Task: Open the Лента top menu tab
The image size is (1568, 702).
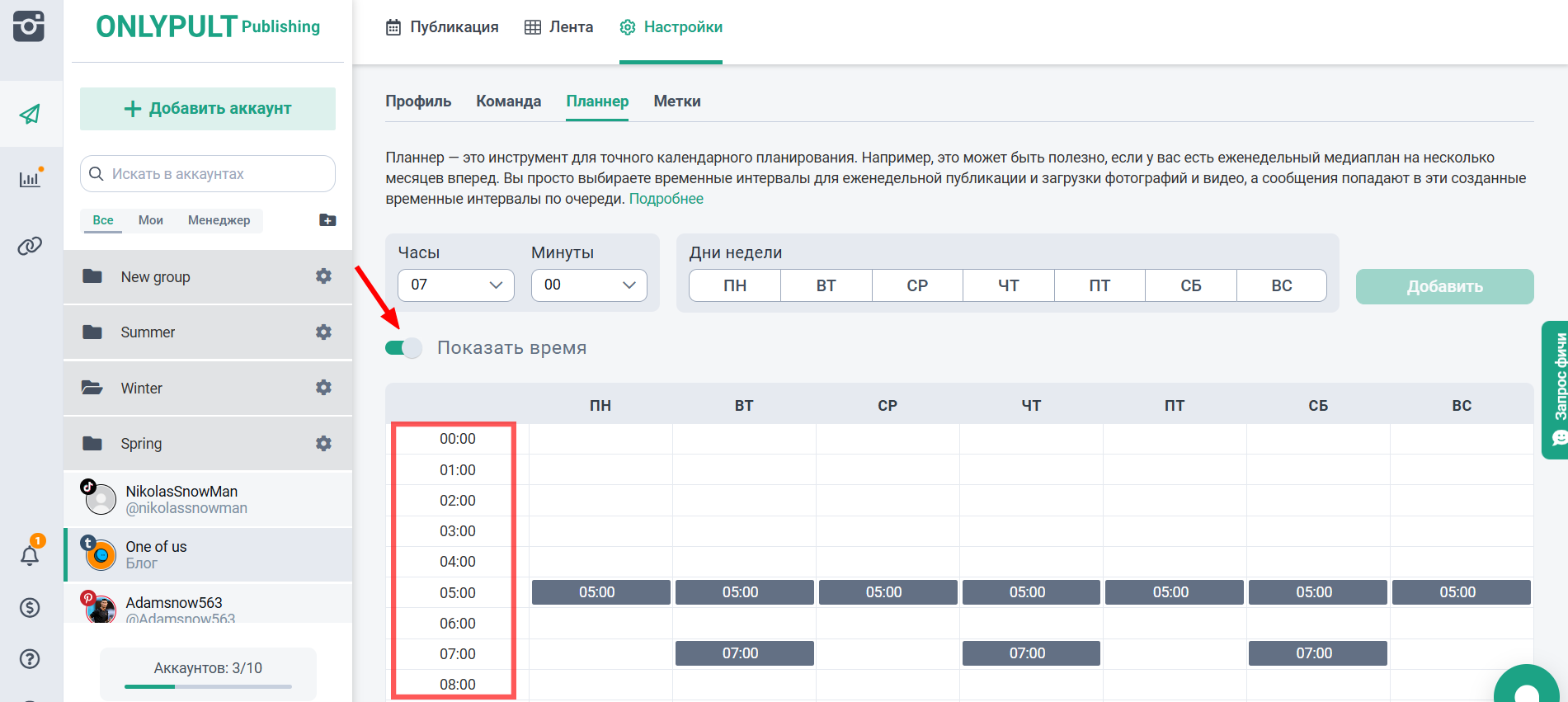Action: [559, 27]
